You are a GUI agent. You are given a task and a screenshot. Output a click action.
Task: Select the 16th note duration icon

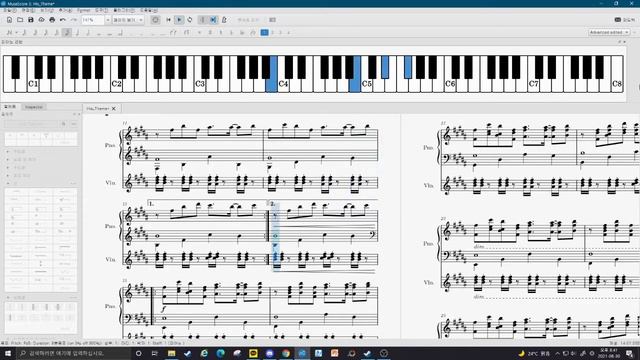(x=46, y=32)
